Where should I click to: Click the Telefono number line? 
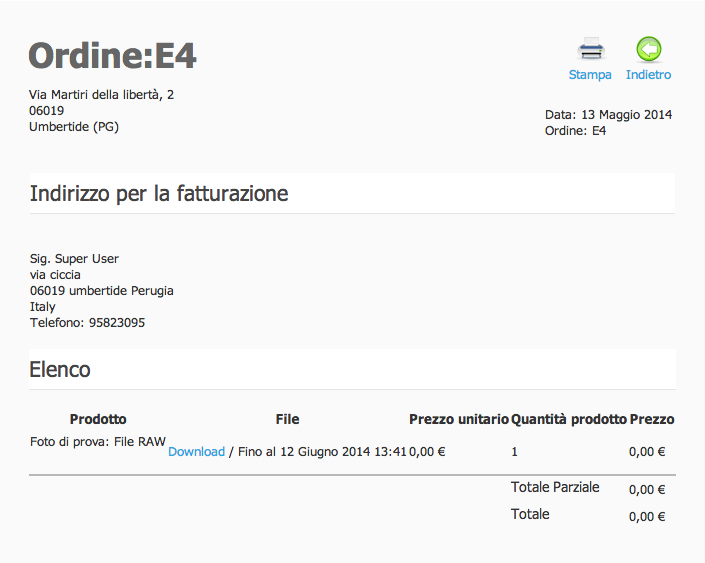coord(88,323)
